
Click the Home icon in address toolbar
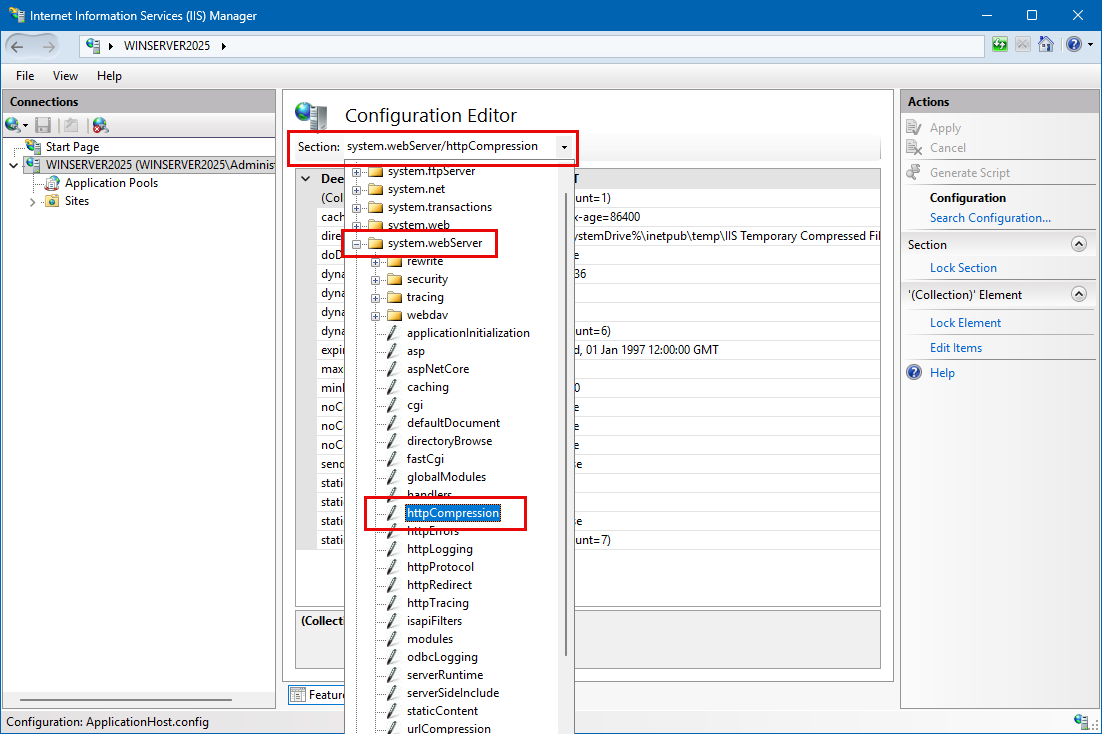1046,45
